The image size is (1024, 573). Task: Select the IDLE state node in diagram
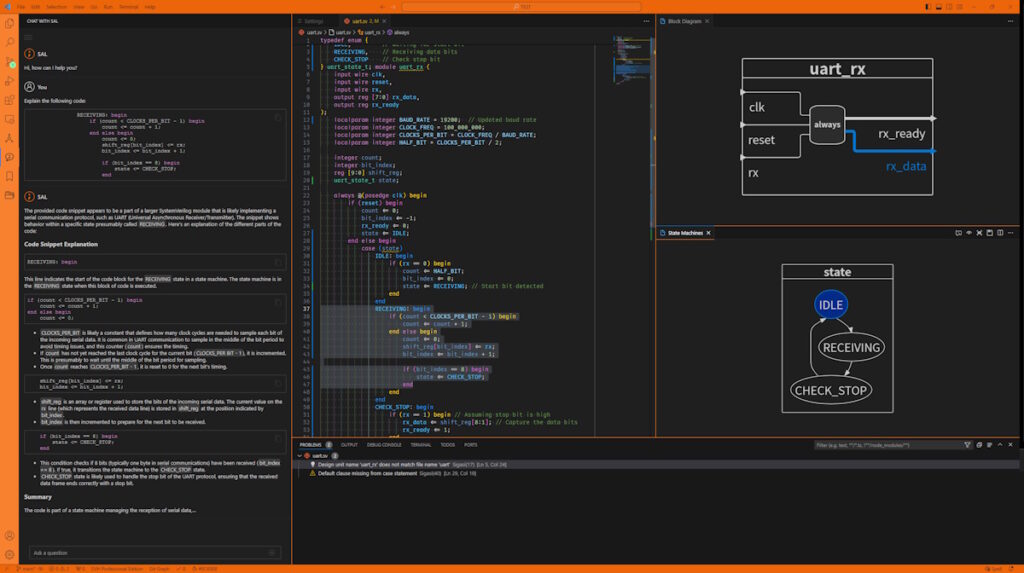click(831, 305)
